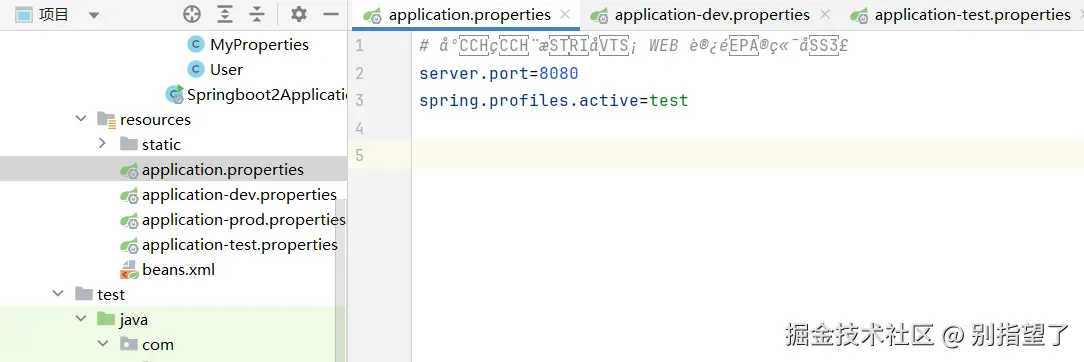The image size is (1084, 362).
Task: Open the Project view dropdown arrow
Action: click(94, 15)
